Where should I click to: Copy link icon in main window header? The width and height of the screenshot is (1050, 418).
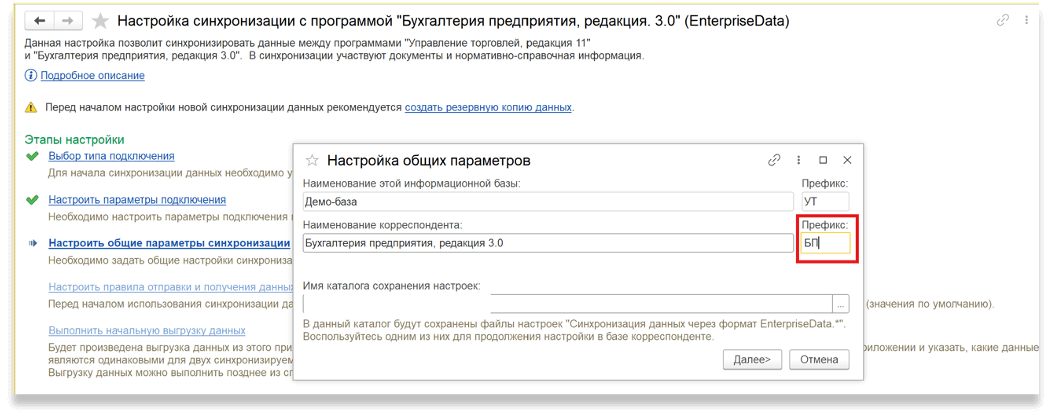click(x=1002, y=21)
